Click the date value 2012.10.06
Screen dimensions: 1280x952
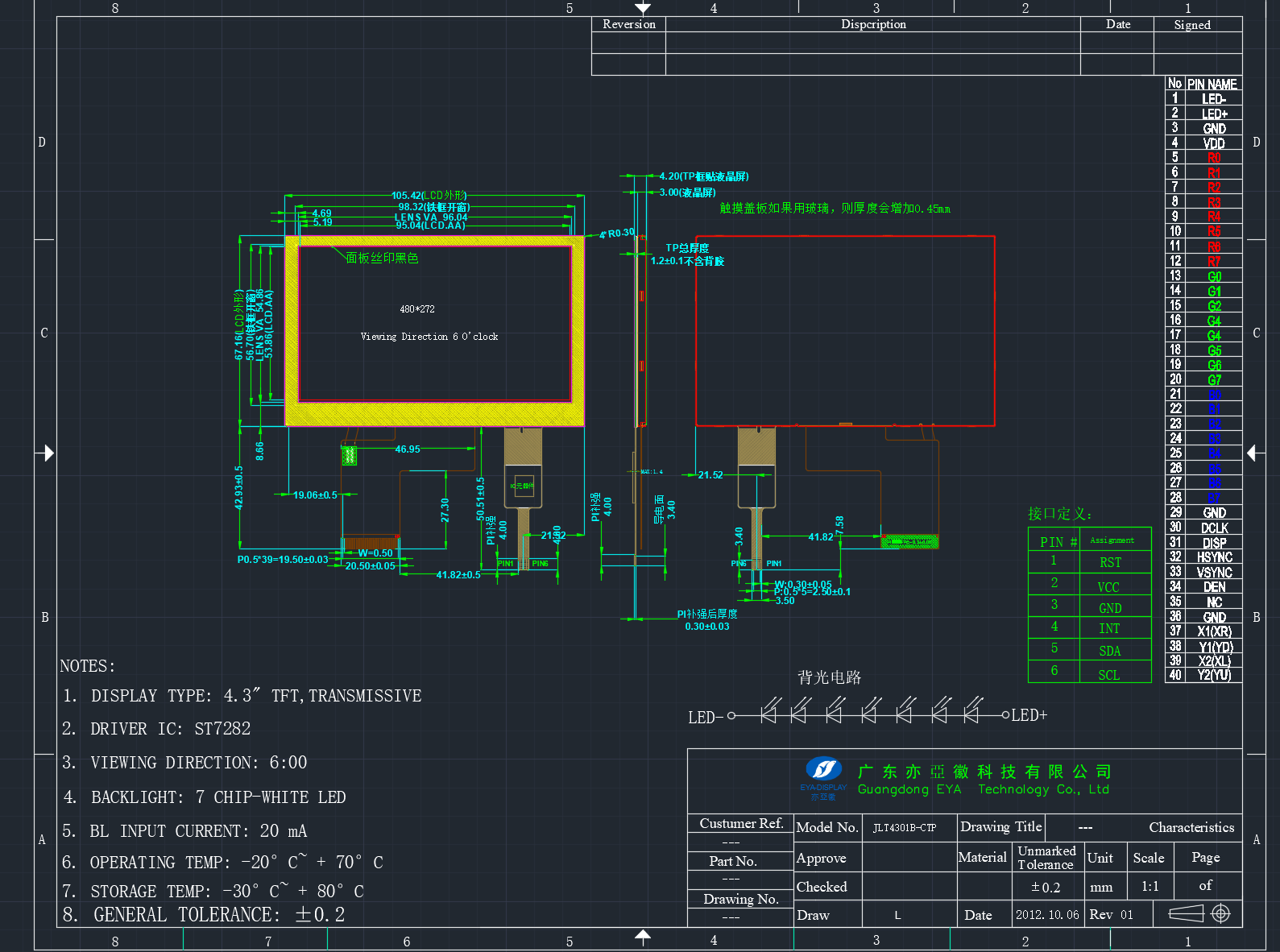point(1047,915)
